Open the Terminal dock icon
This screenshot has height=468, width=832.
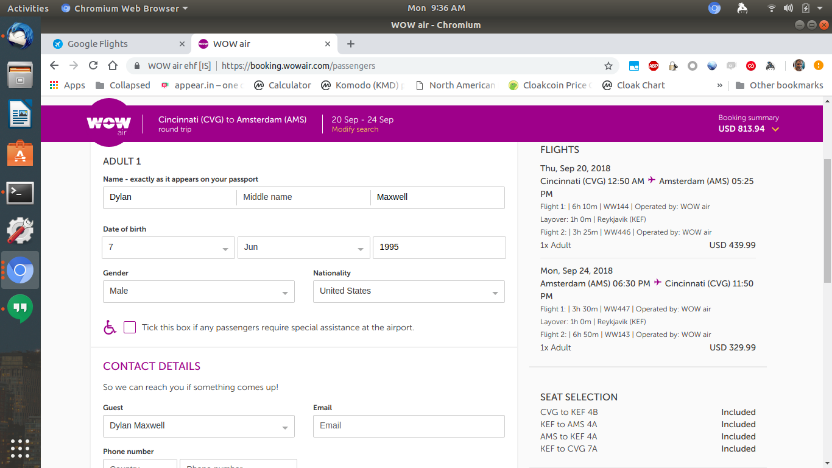(x=20, y=193)
